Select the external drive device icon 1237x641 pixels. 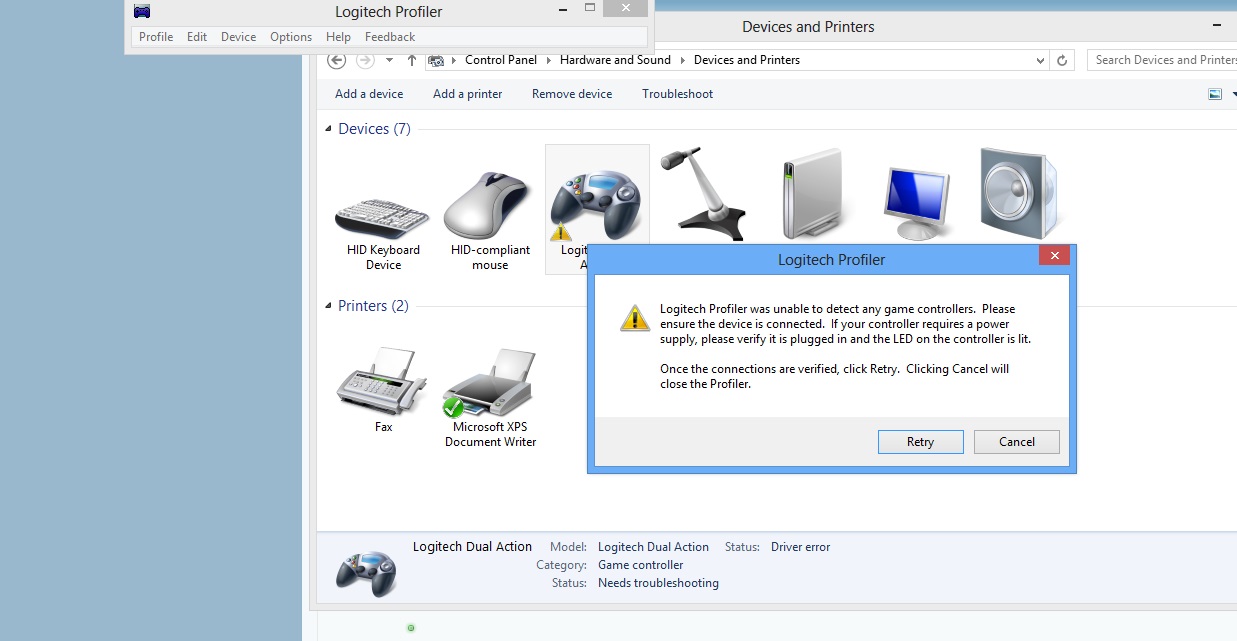tap(811, 193)
